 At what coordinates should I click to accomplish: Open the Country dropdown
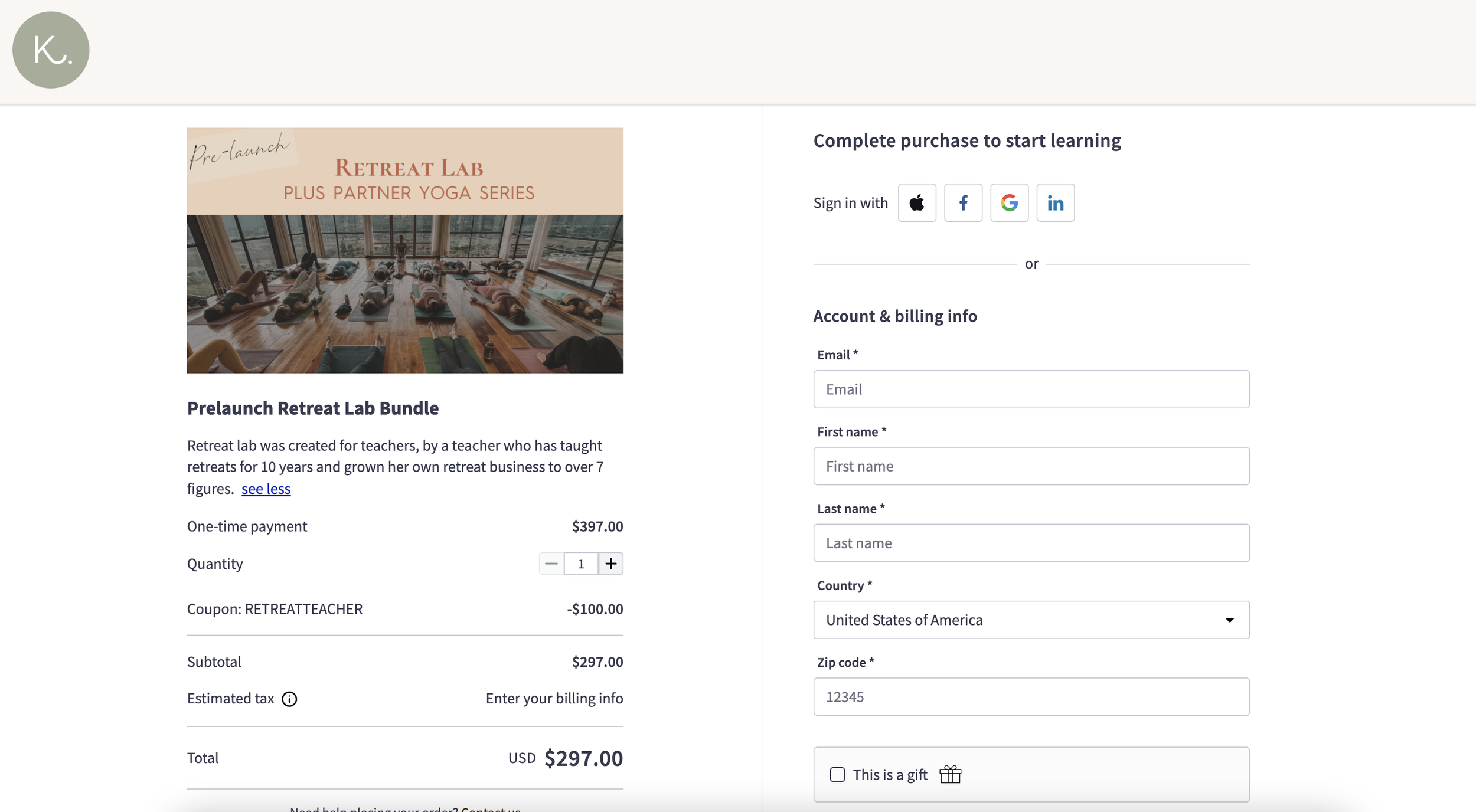[x=1031, y=620]
